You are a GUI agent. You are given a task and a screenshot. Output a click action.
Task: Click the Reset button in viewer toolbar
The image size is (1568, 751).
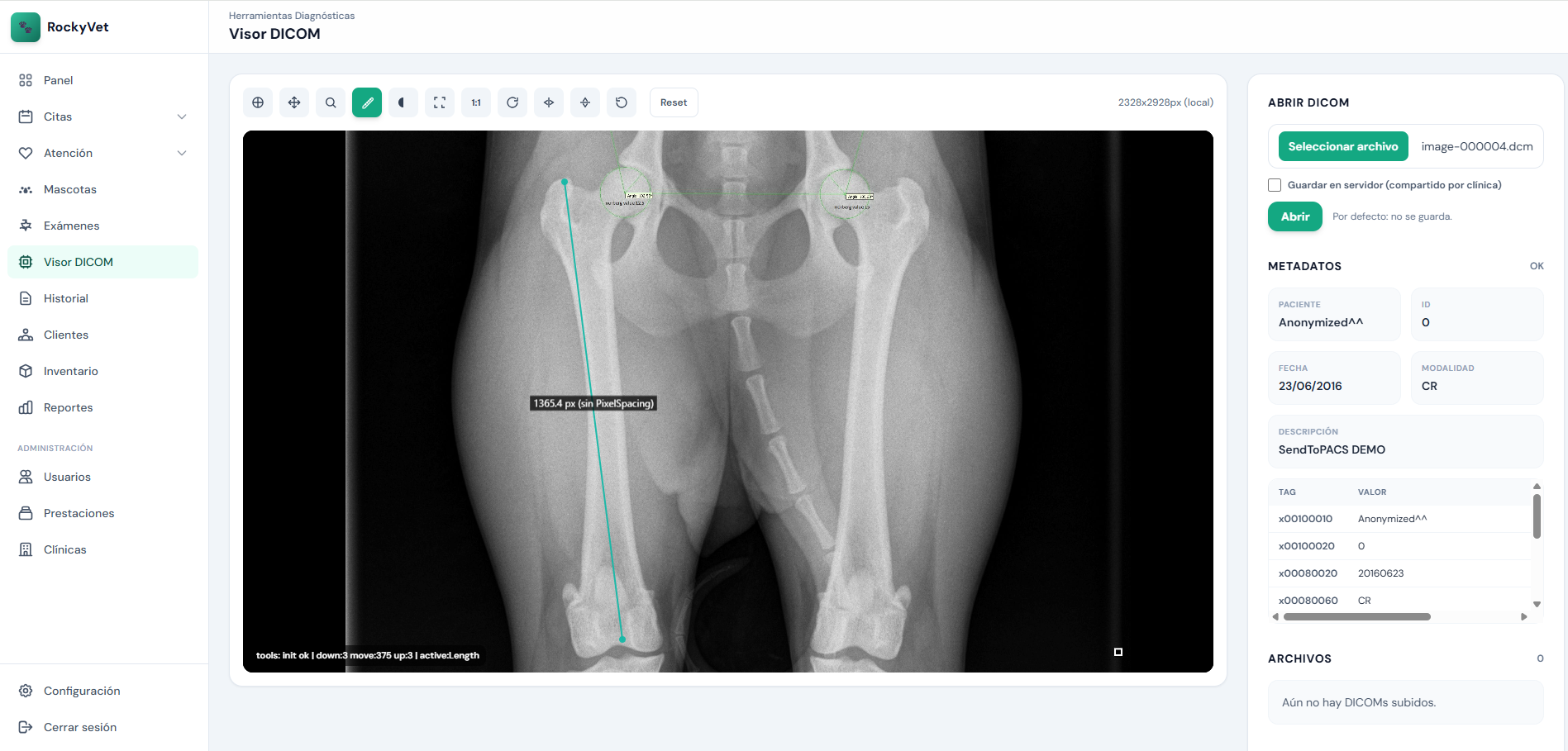tap(673, 102)
